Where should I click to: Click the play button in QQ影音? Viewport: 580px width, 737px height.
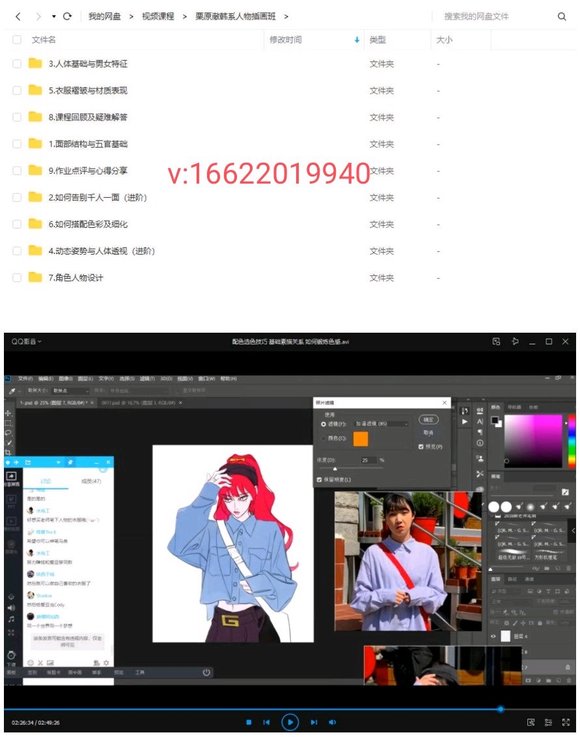tap(290, 722)
